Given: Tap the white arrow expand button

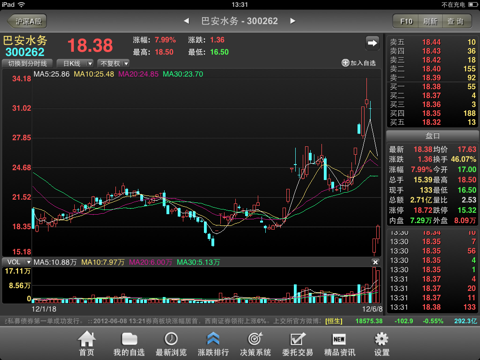Looking at the screenshot, I should tap(372, 43).
